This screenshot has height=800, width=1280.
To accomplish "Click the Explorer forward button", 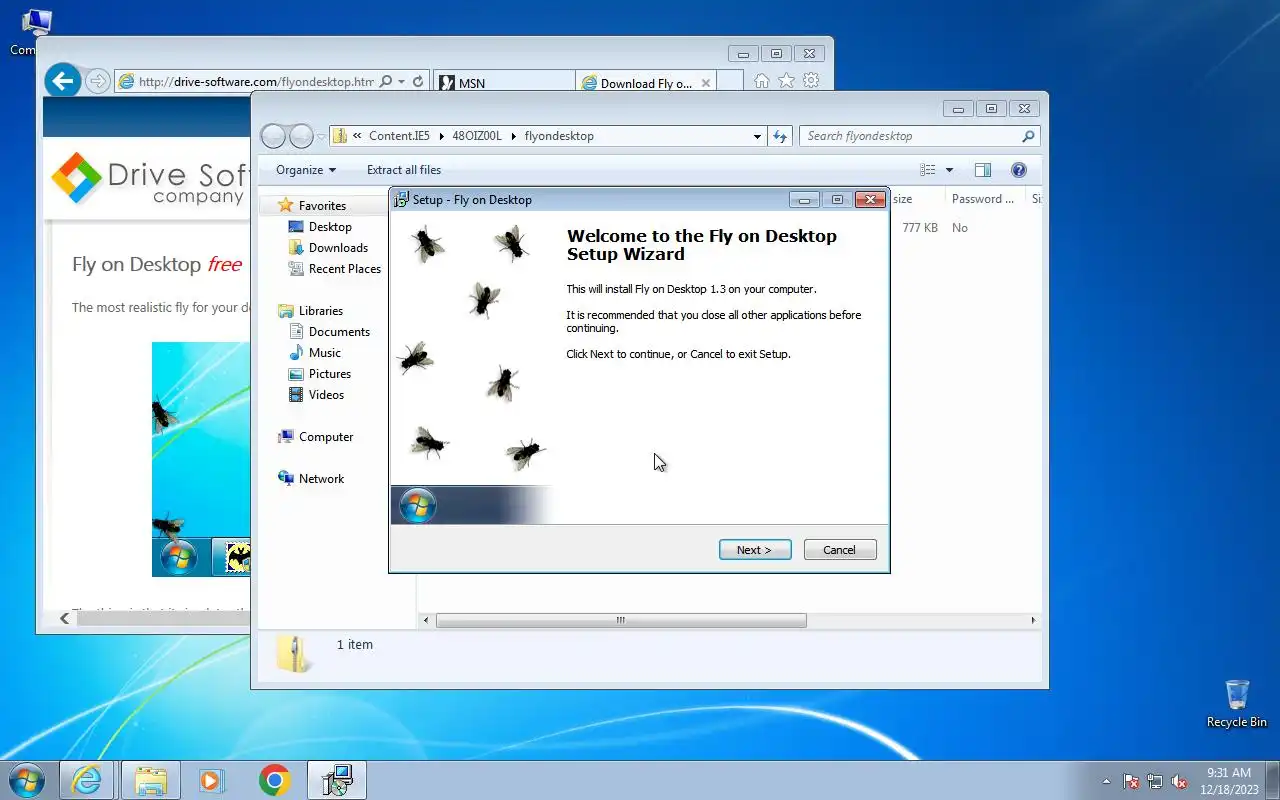I will point(301,136).
